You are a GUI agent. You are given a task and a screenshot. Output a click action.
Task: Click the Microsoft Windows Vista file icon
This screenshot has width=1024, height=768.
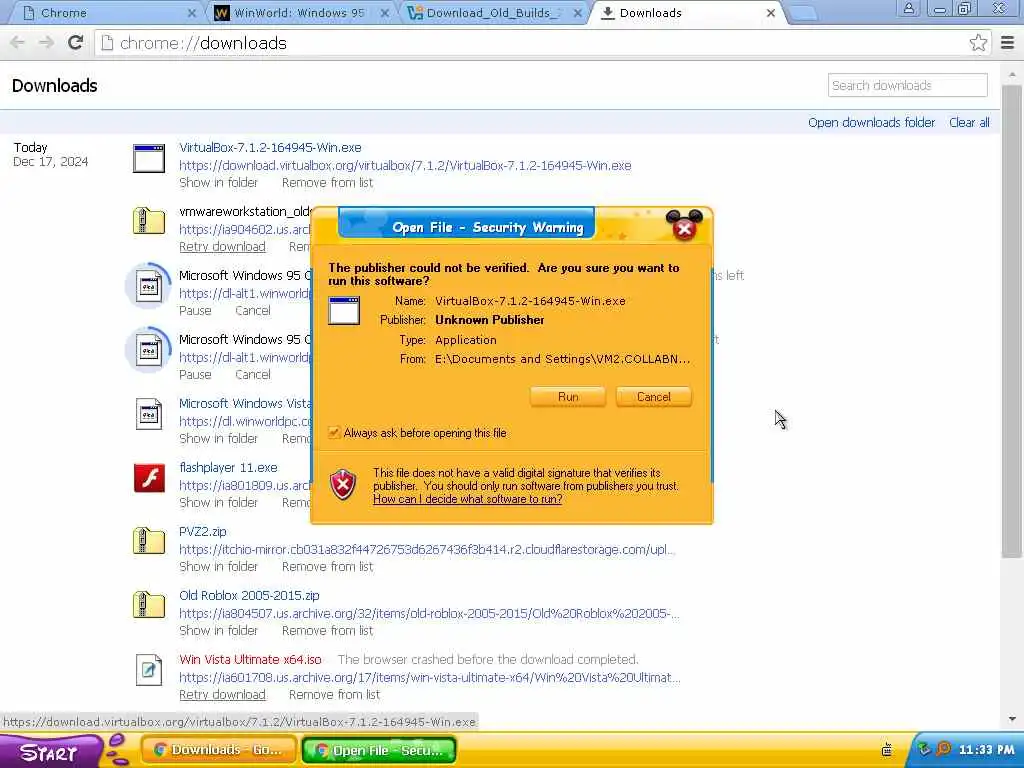pyautogui.click(x=149, y=414)
